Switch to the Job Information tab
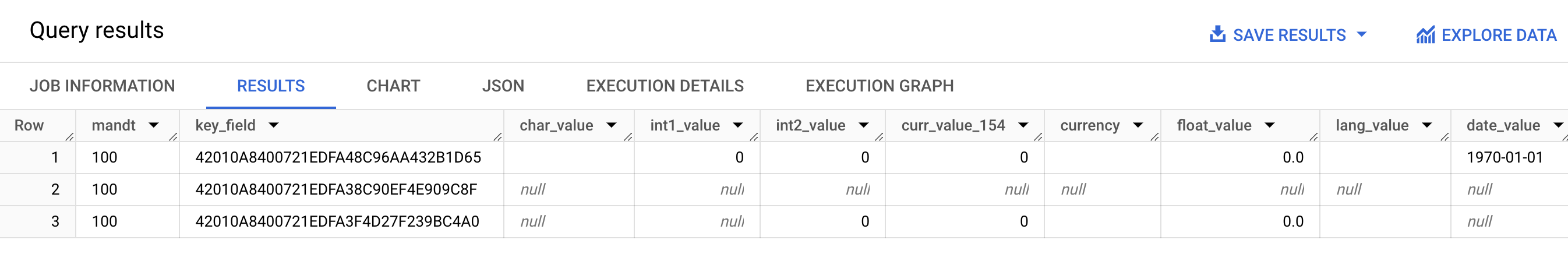Image resolution: width=1568 pixels, height=261 pixels. pyautogui.click(x=103, y=86)
